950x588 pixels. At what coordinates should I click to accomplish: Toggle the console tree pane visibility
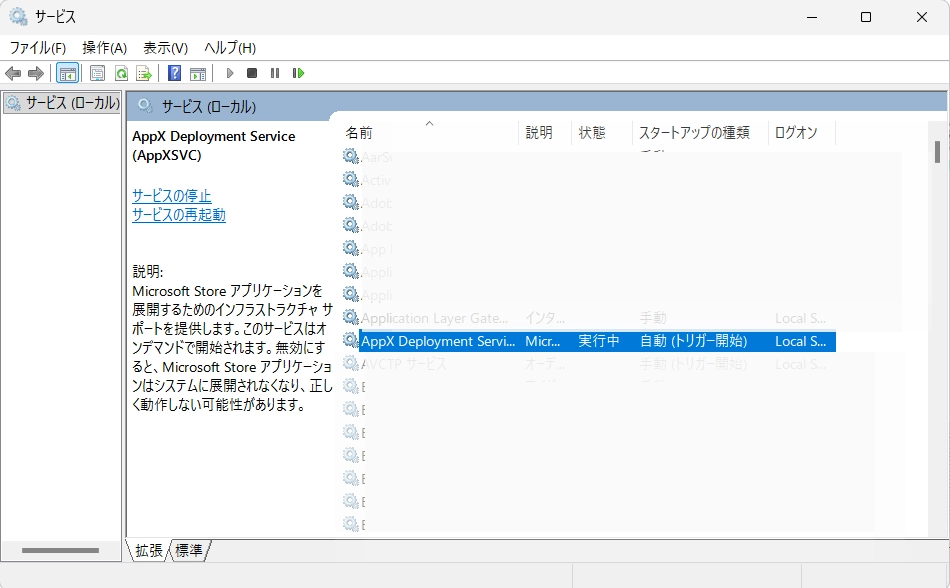coord(67,72)
